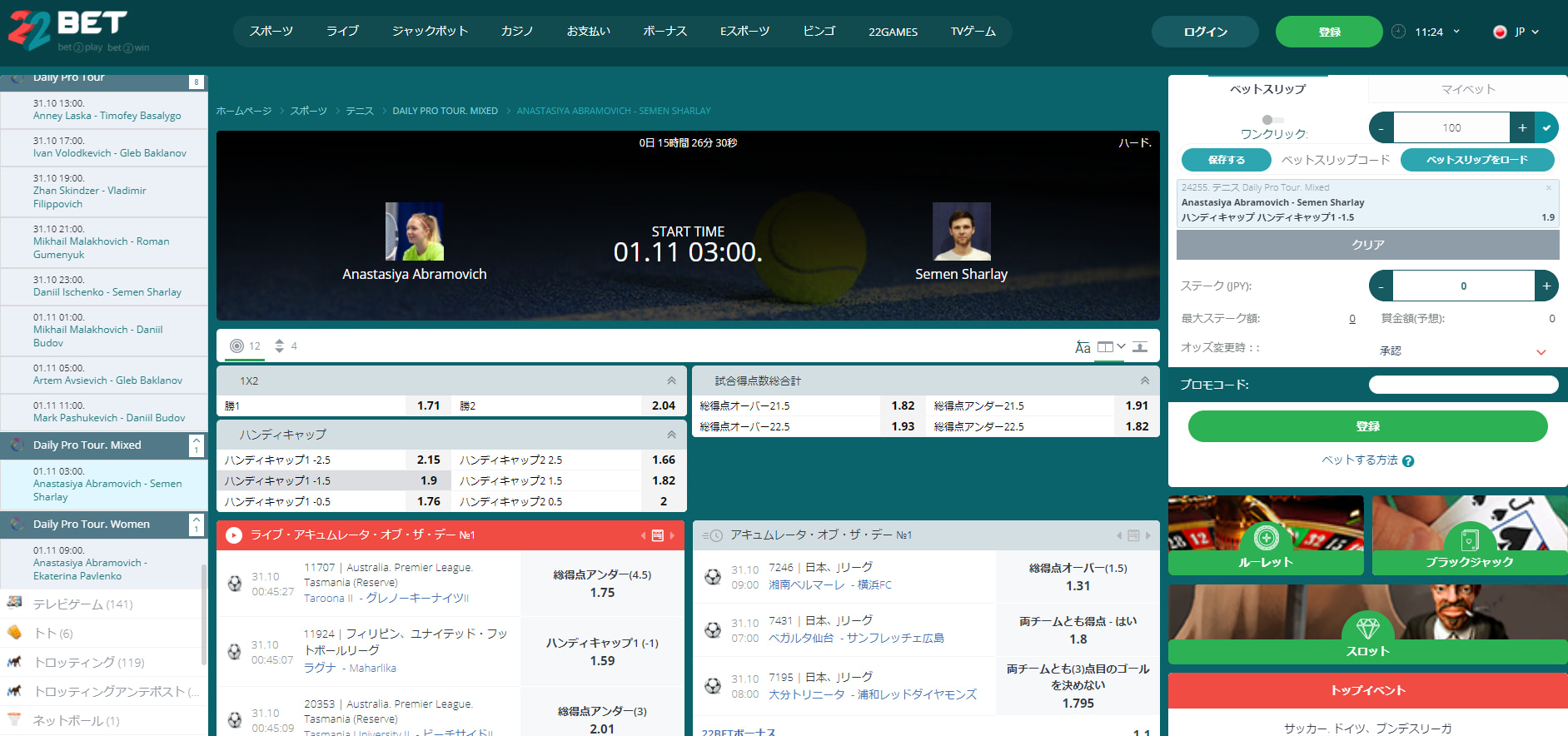Open the bet help question mark icon
Image resolution: width=1568 pixels, height=736 pixels.
click(x=1408, y=461)
